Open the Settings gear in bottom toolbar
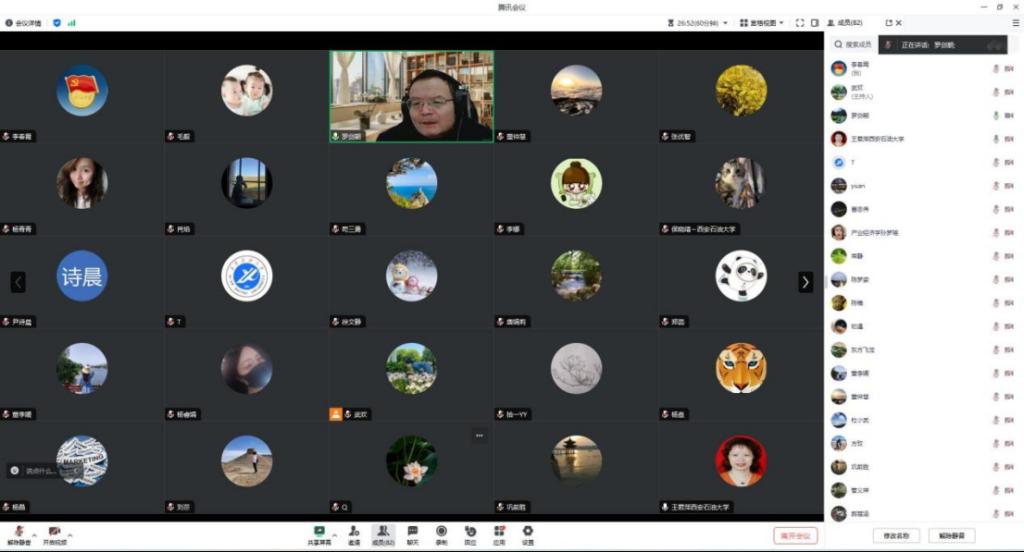 coord(527,533)
